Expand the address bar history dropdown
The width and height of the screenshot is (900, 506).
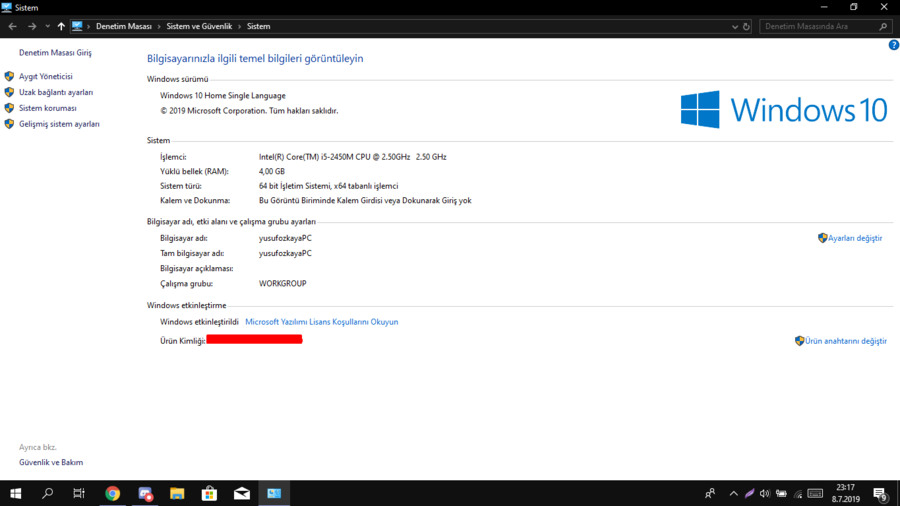click(x=735, y=26)
